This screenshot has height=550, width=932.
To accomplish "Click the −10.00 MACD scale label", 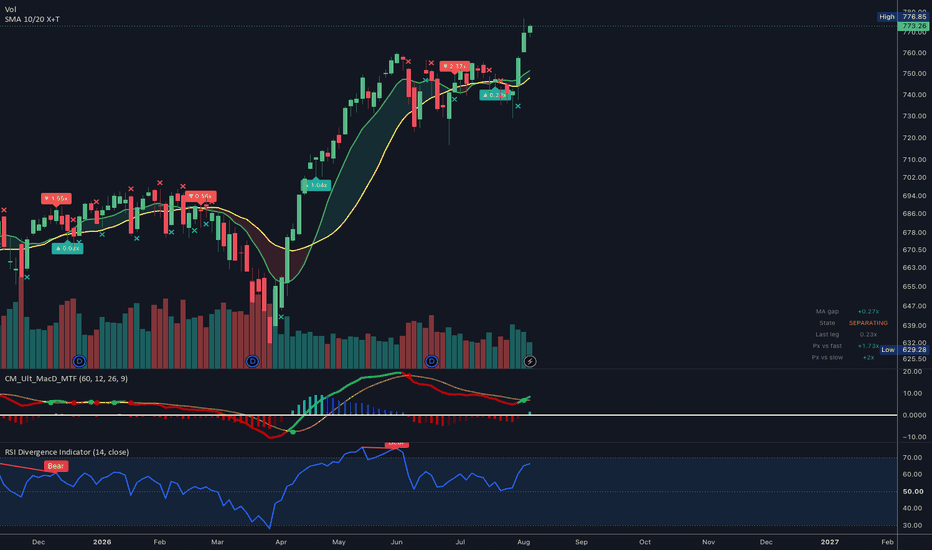I will pyautogui.click(x=914, y=437).
